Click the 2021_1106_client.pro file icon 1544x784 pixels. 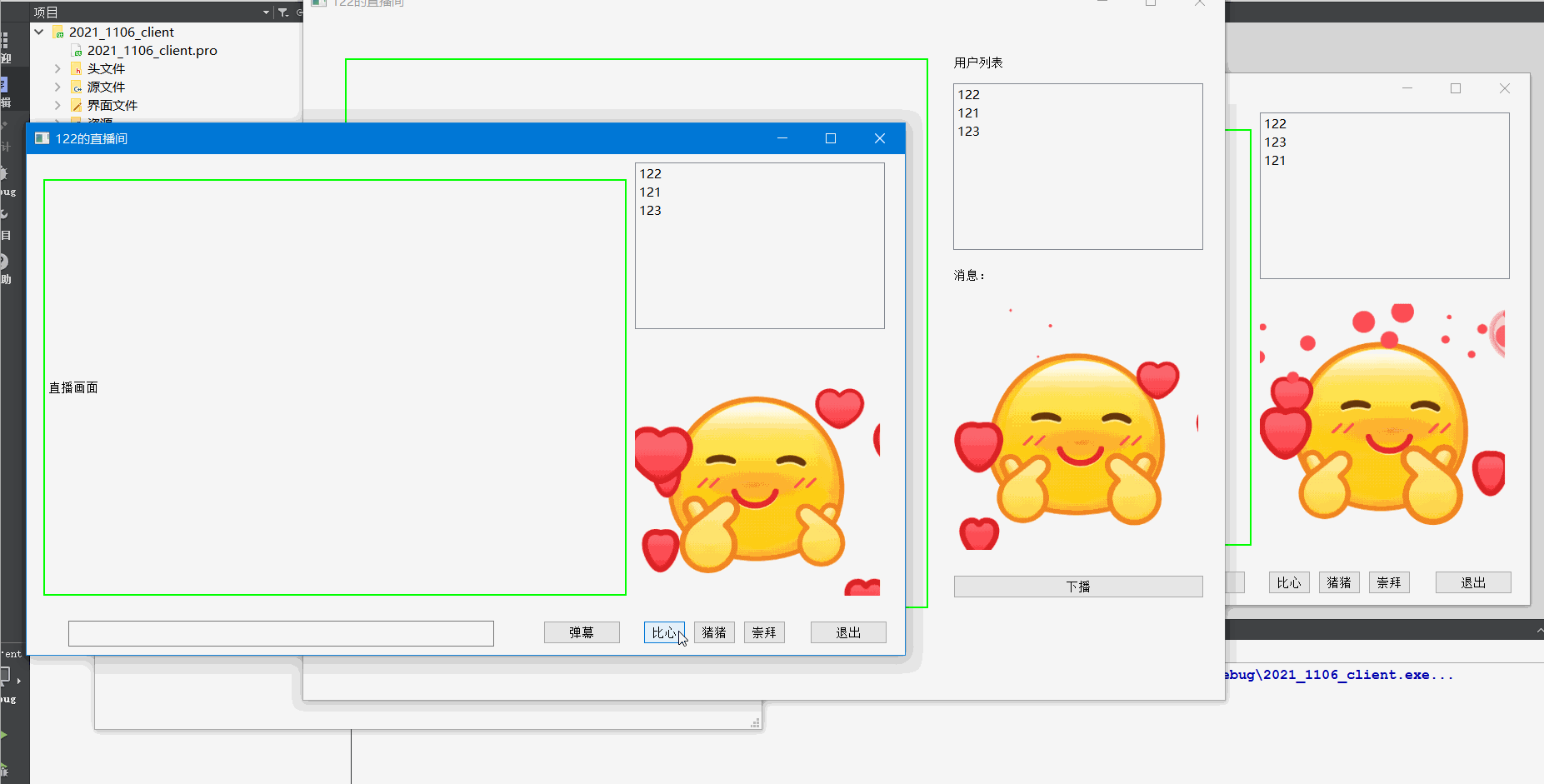[77, 50]
